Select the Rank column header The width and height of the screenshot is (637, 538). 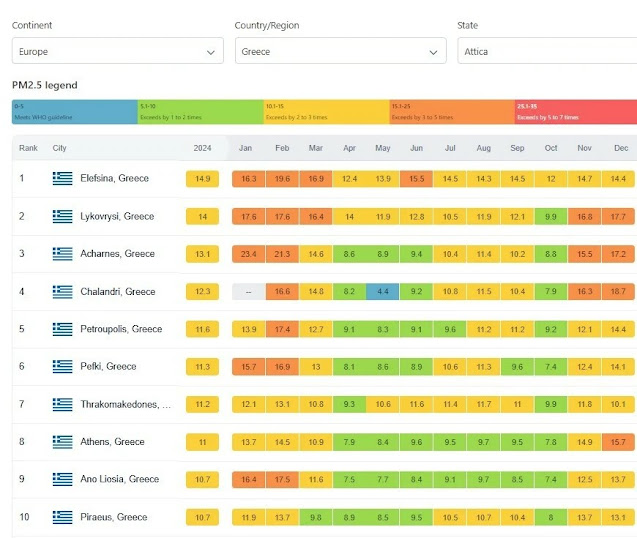[28, 148]
